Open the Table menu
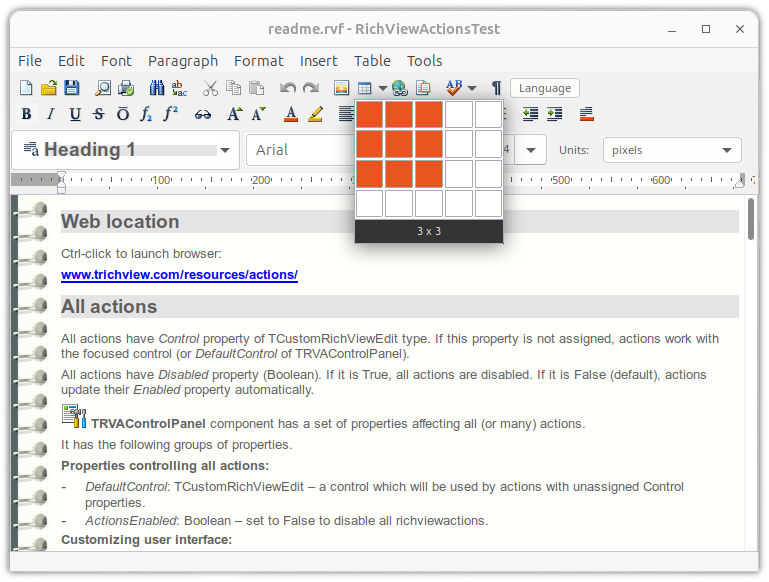The image size is (769, 582). [x=372, y=61]
